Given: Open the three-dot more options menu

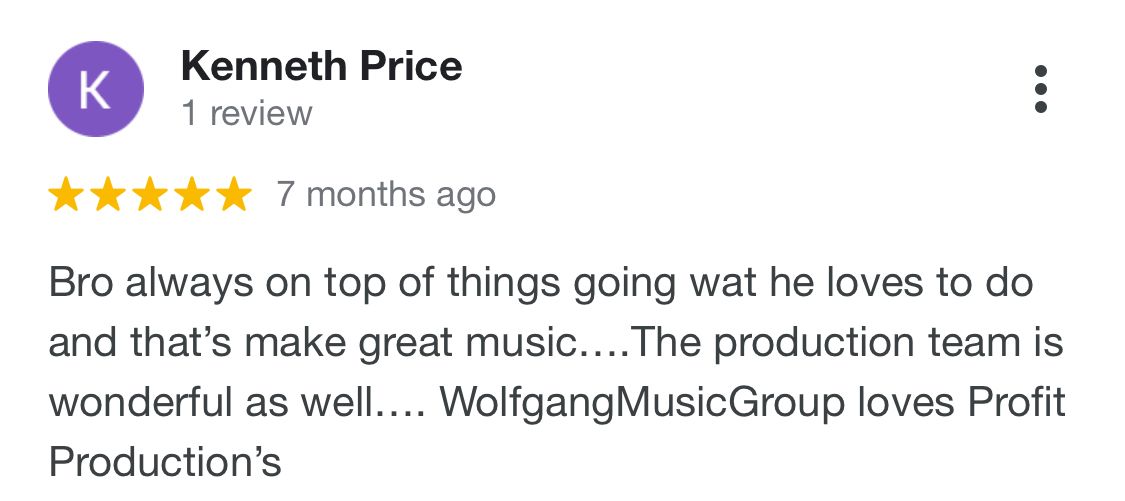Looking at the screenshot, I should [x=1040, y=90].
